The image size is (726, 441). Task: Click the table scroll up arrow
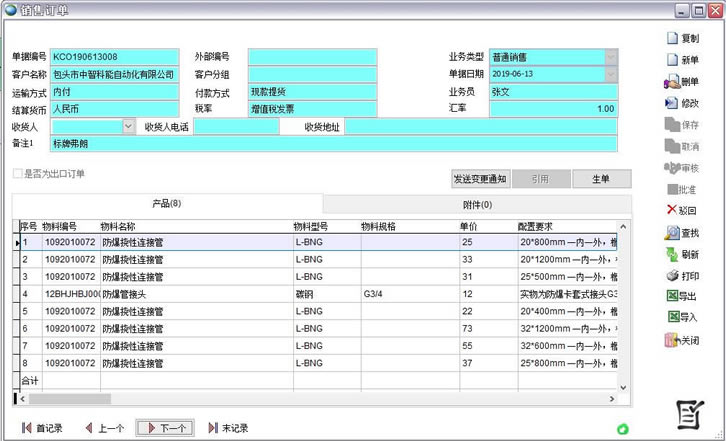623,227
